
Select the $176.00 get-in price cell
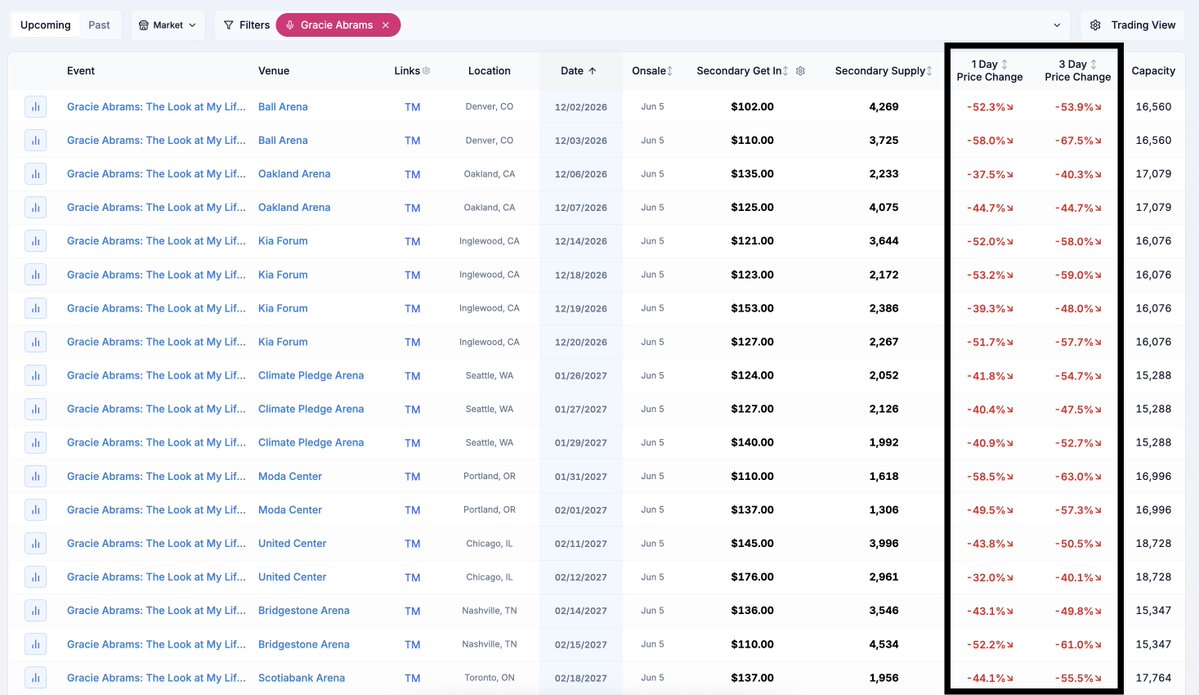[752, 577]
